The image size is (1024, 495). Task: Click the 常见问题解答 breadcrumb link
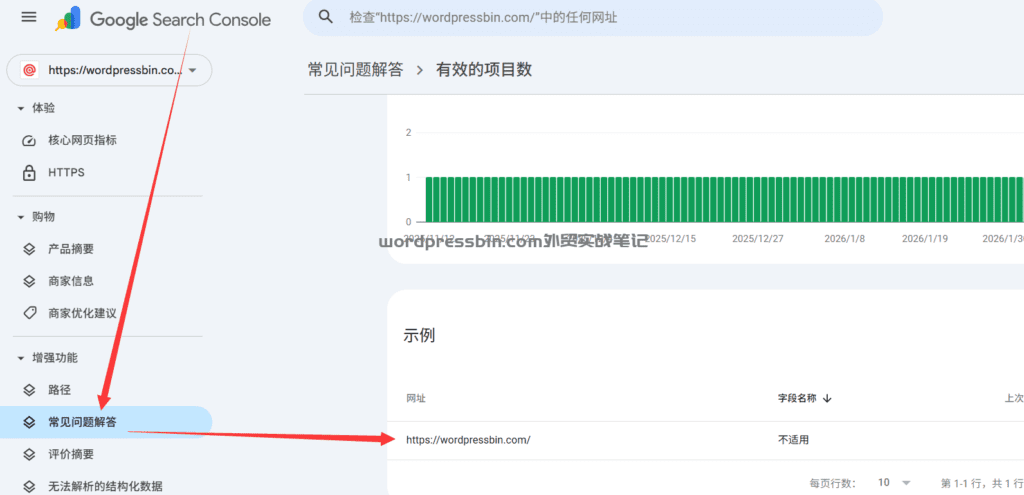click(x=355, y=70)
